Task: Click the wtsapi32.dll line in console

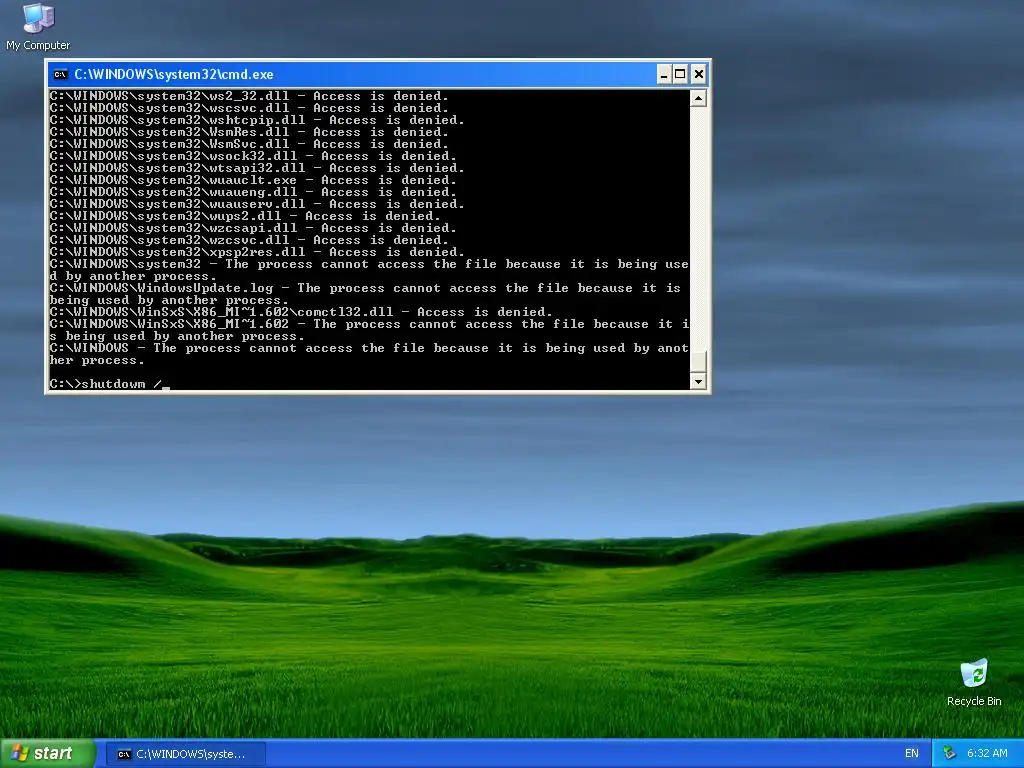Action: (257, 168)
